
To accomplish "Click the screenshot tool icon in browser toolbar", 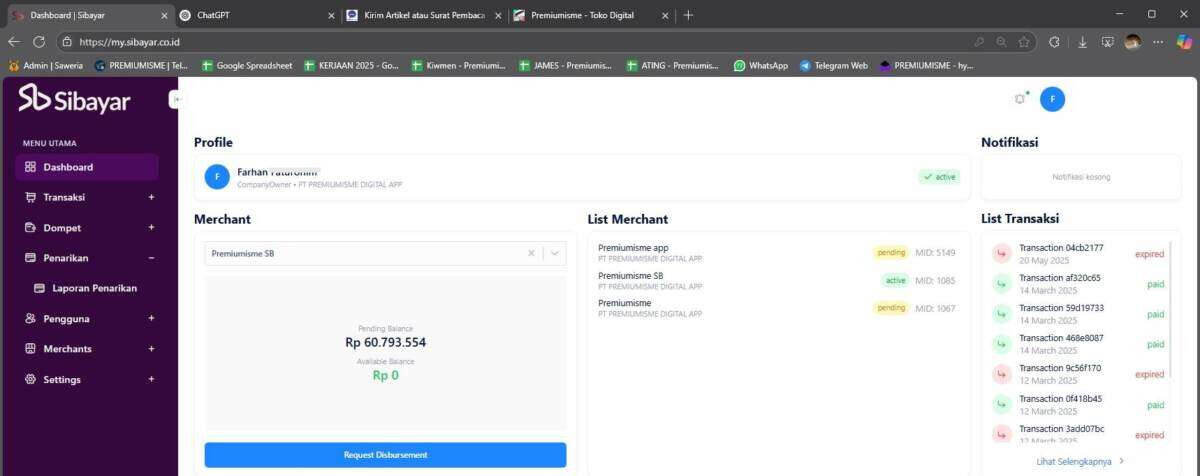I will coord(1108,42).
